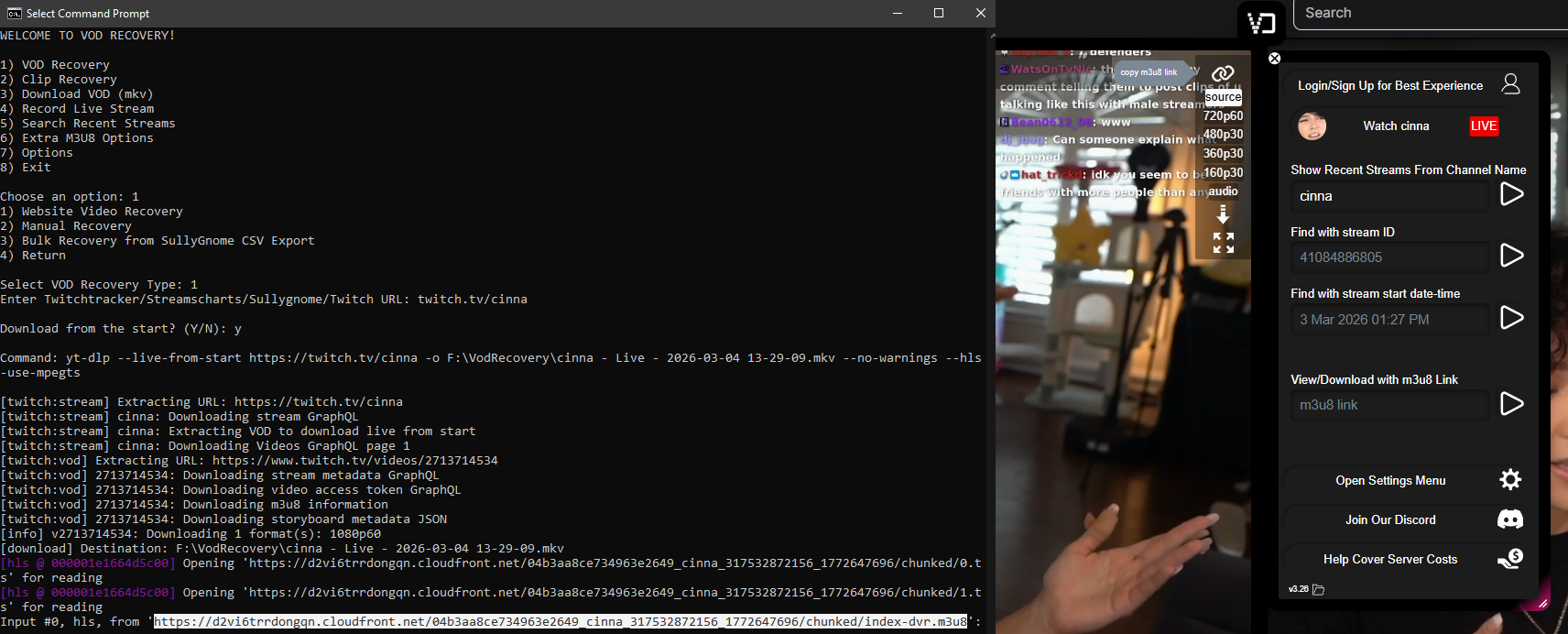Click the settings gear icon

click(x=1510, y=479)
